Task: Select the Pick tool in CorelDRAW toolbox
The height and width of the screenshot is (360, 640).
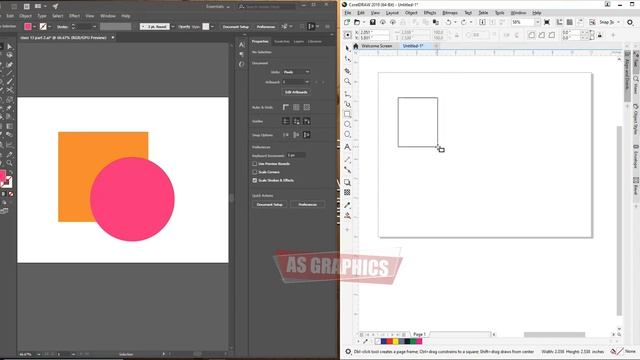Action: coord(347,48)
